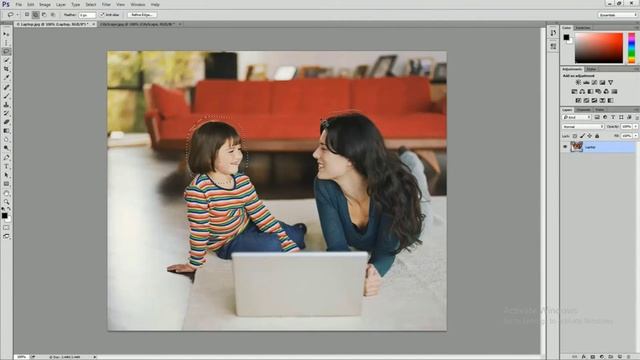The width and height of the screenshot is (640, 360).
Task: Open the Filter menu
Action: point(106,4)
